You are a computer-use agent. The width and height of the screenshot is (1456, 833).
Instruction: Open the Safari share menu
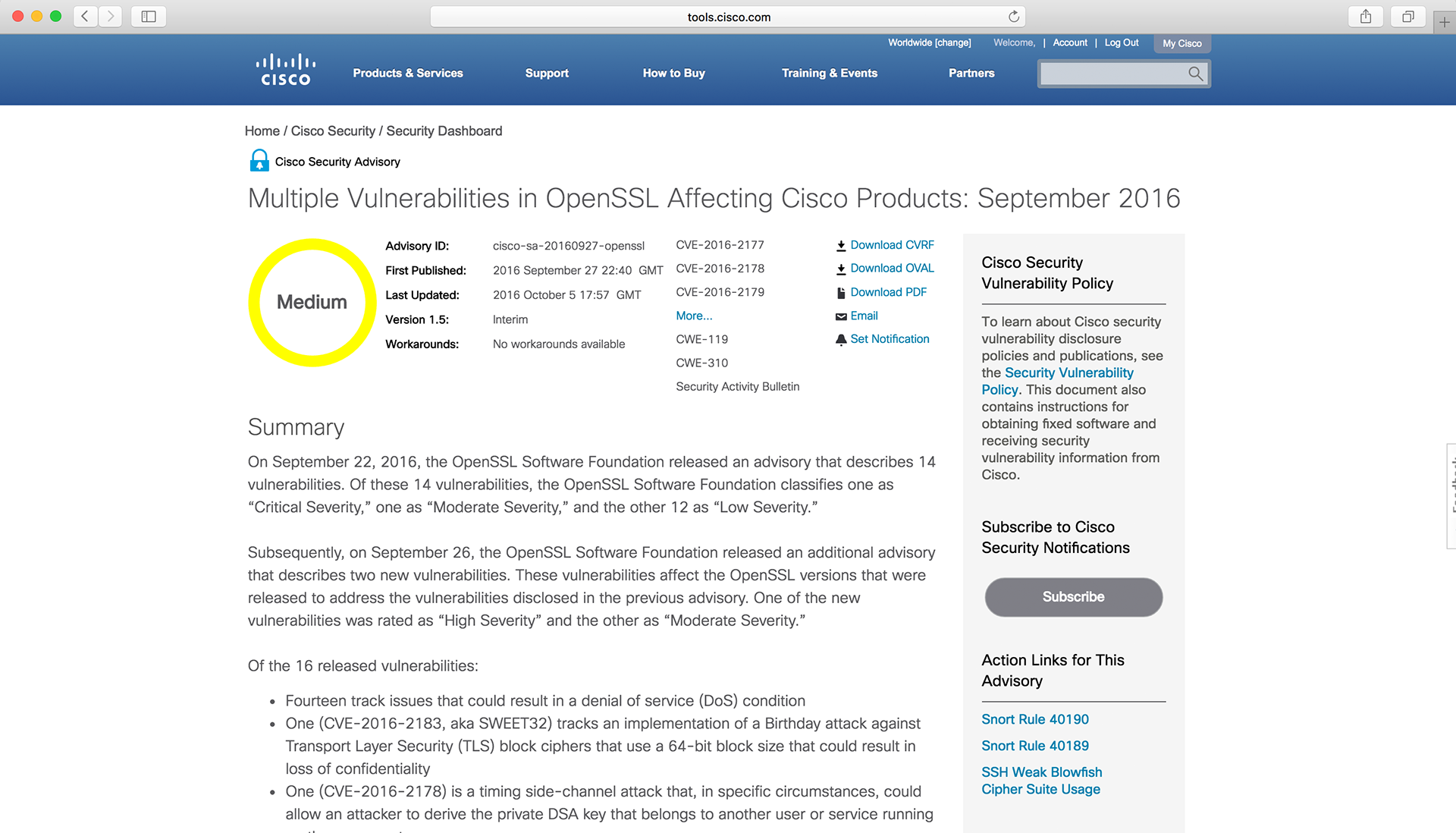tap(1366, 16)
